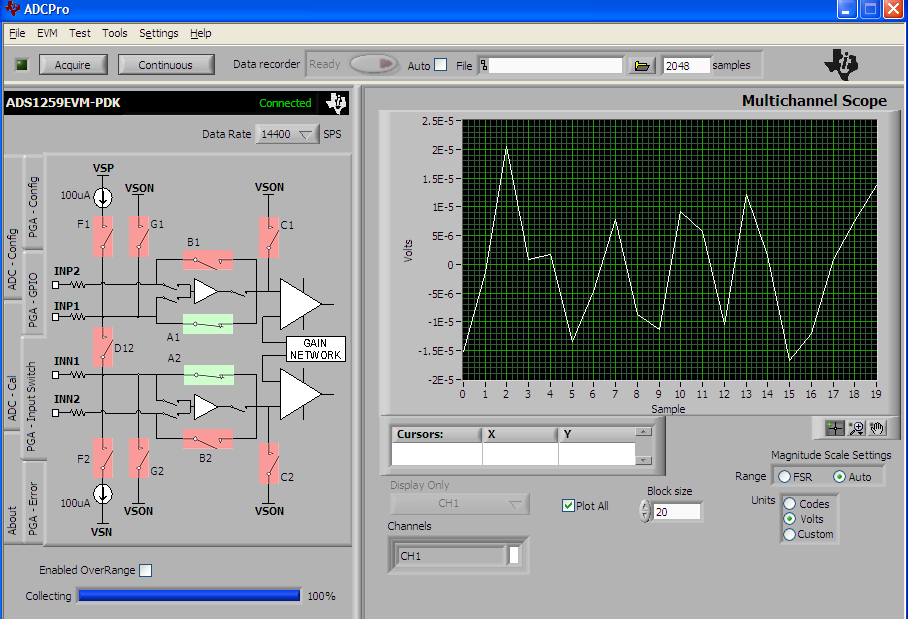908x619 pixels.
Task: Toggle the F2 switch
Action: point(103,458)
